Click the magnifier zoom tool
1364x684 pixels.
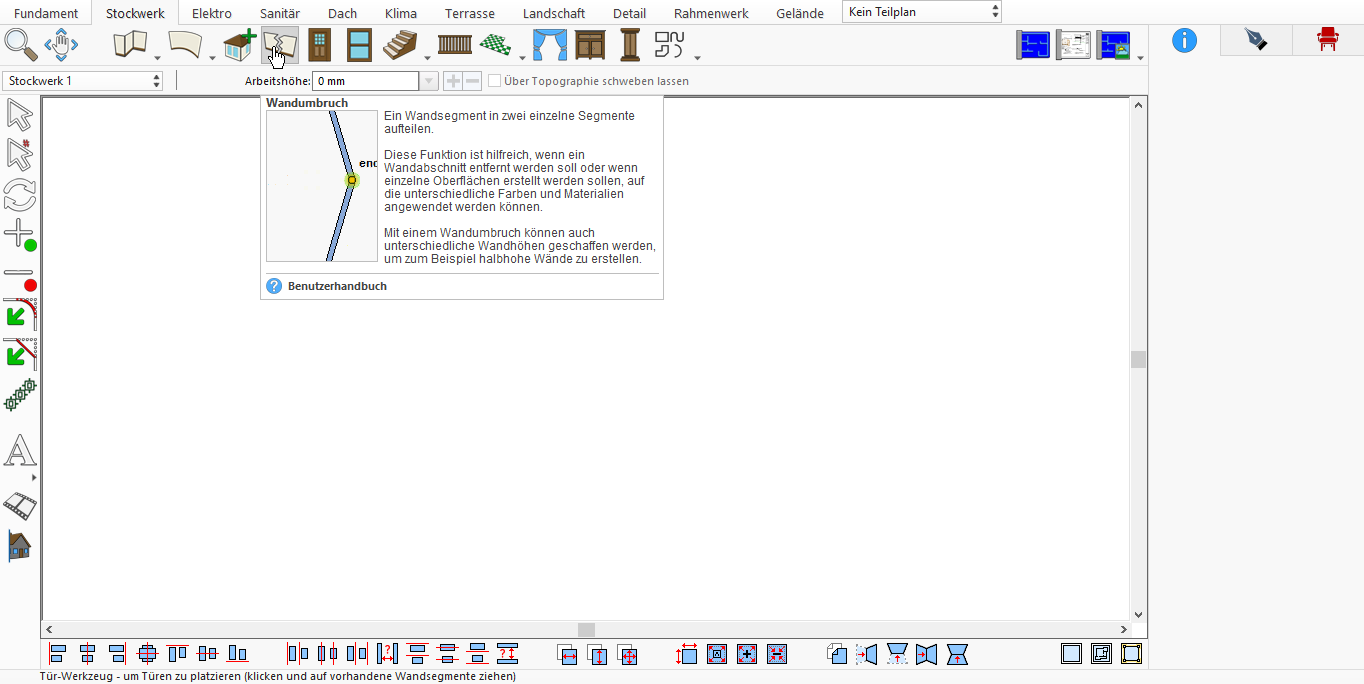tap(21, 45)
